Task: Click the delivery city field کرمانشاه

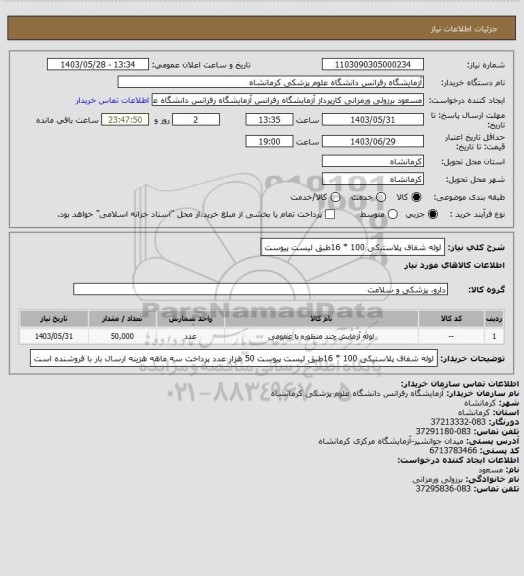Action: click(x=373, y=179)
